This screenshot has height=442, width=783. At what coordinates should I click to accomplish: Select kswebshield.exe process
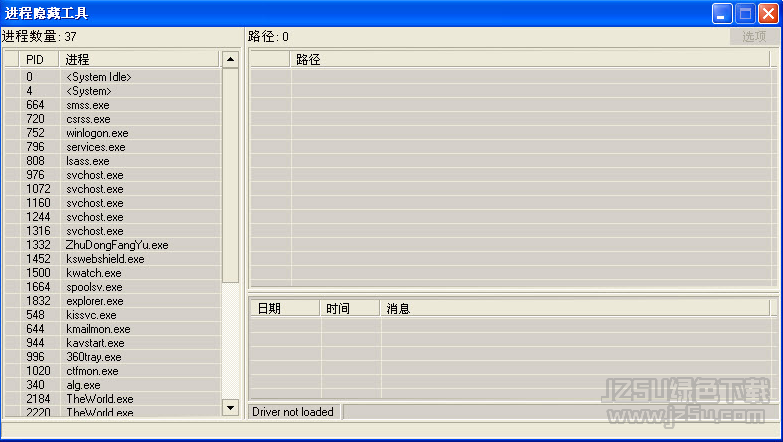[112, 259]
